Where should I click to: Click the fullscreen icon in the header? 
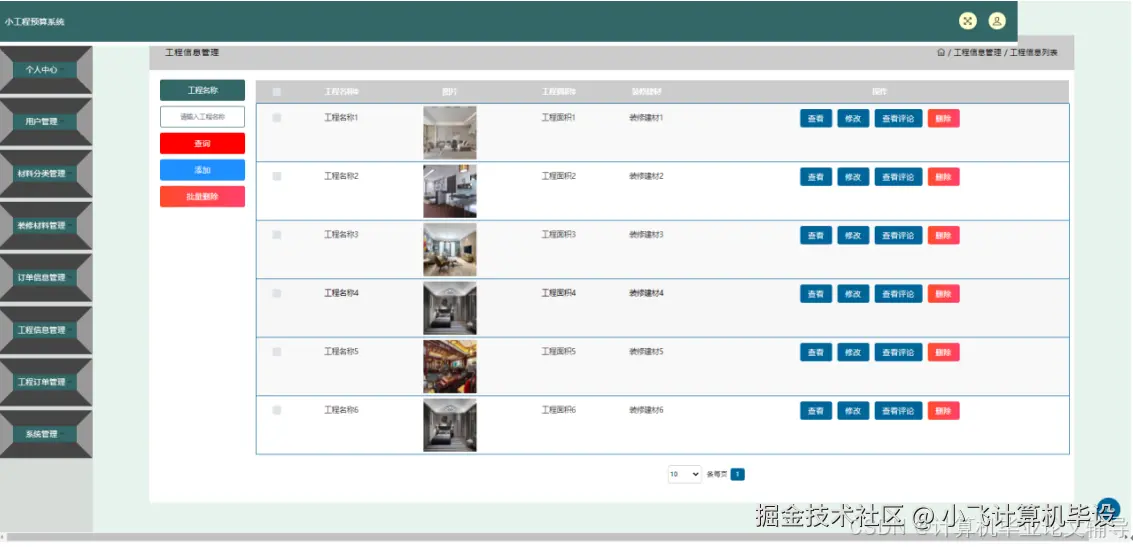tap(968, 21)
